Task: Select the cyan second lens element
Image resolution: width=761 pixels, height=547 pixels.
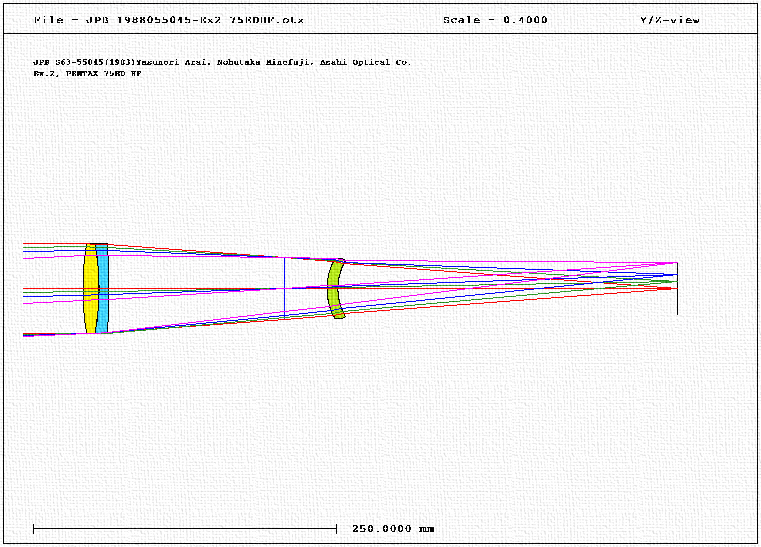Action: coord(102,288)
